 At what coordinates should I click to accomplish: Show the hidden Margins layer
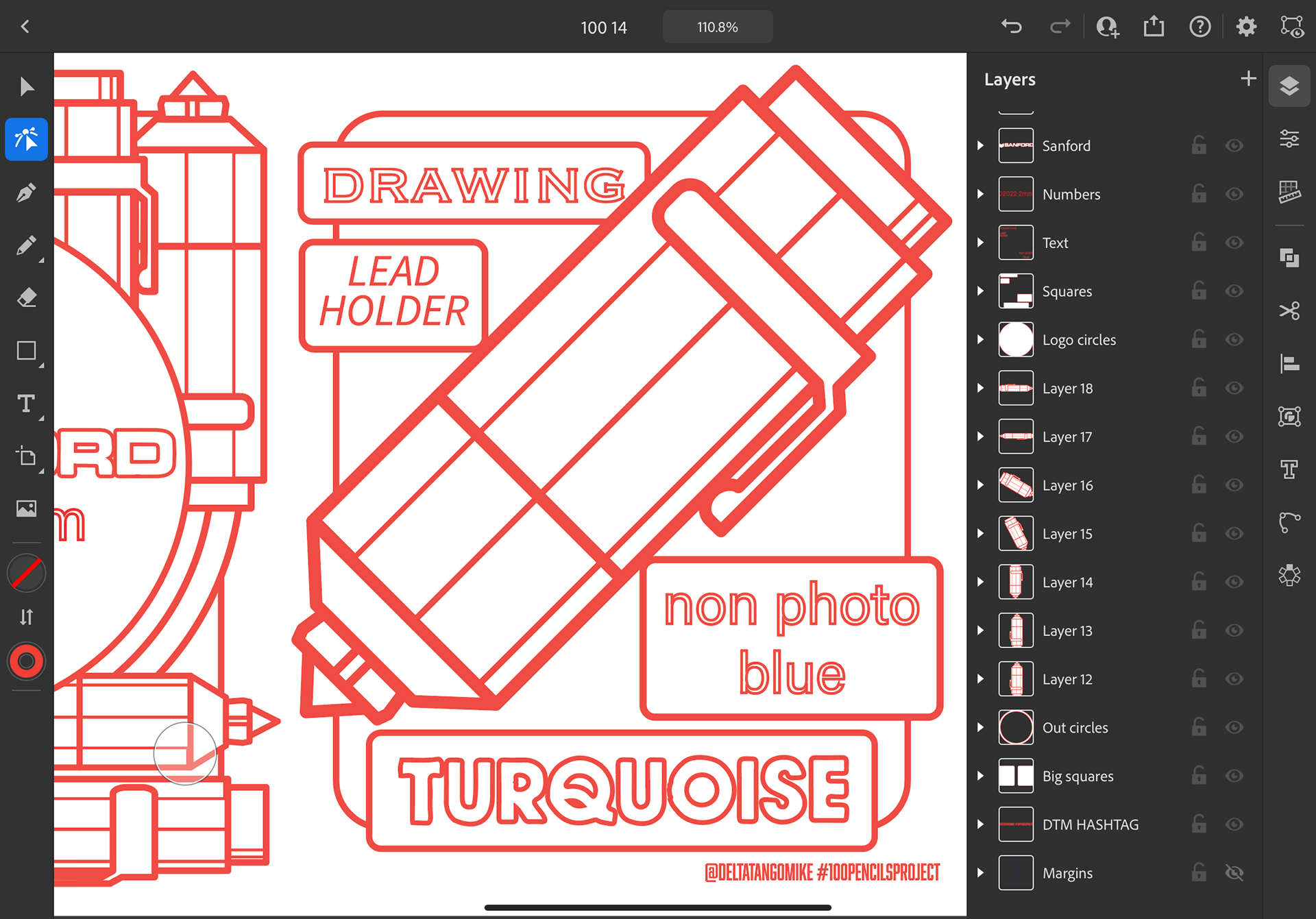click(x=1234, y=872)
